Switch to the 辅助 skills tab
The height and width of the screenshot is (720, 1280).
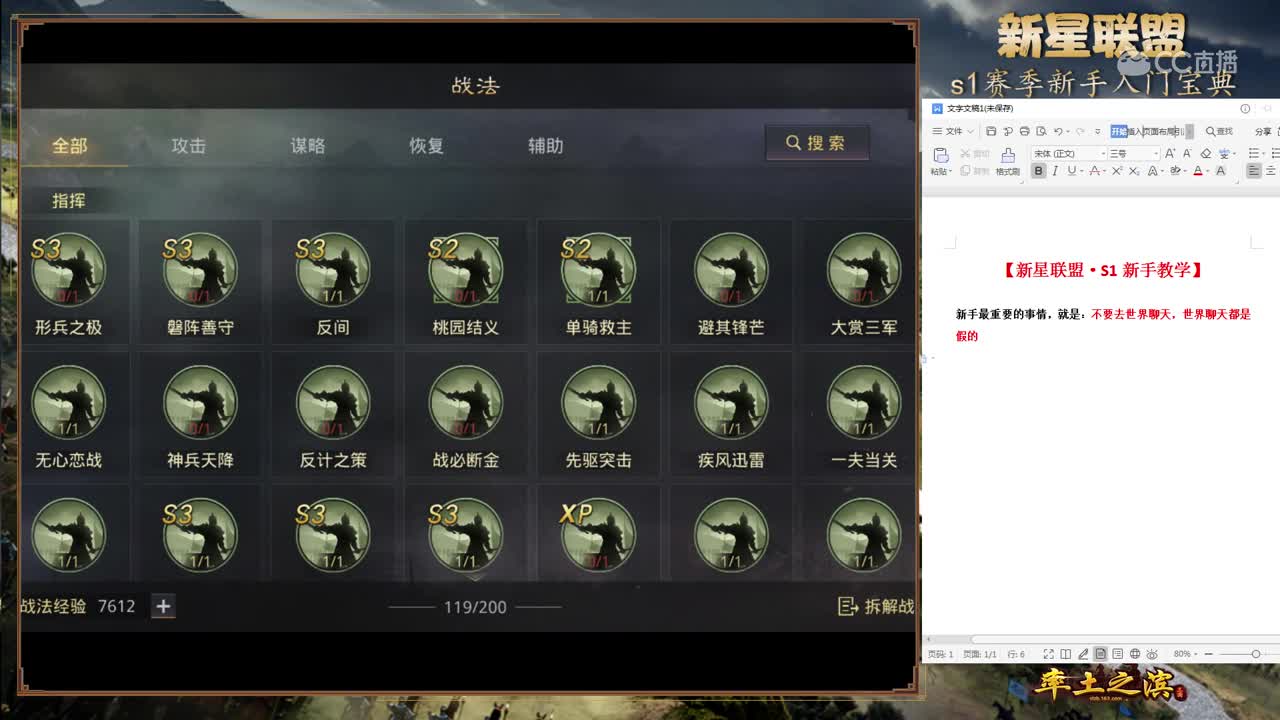point(546,146)
